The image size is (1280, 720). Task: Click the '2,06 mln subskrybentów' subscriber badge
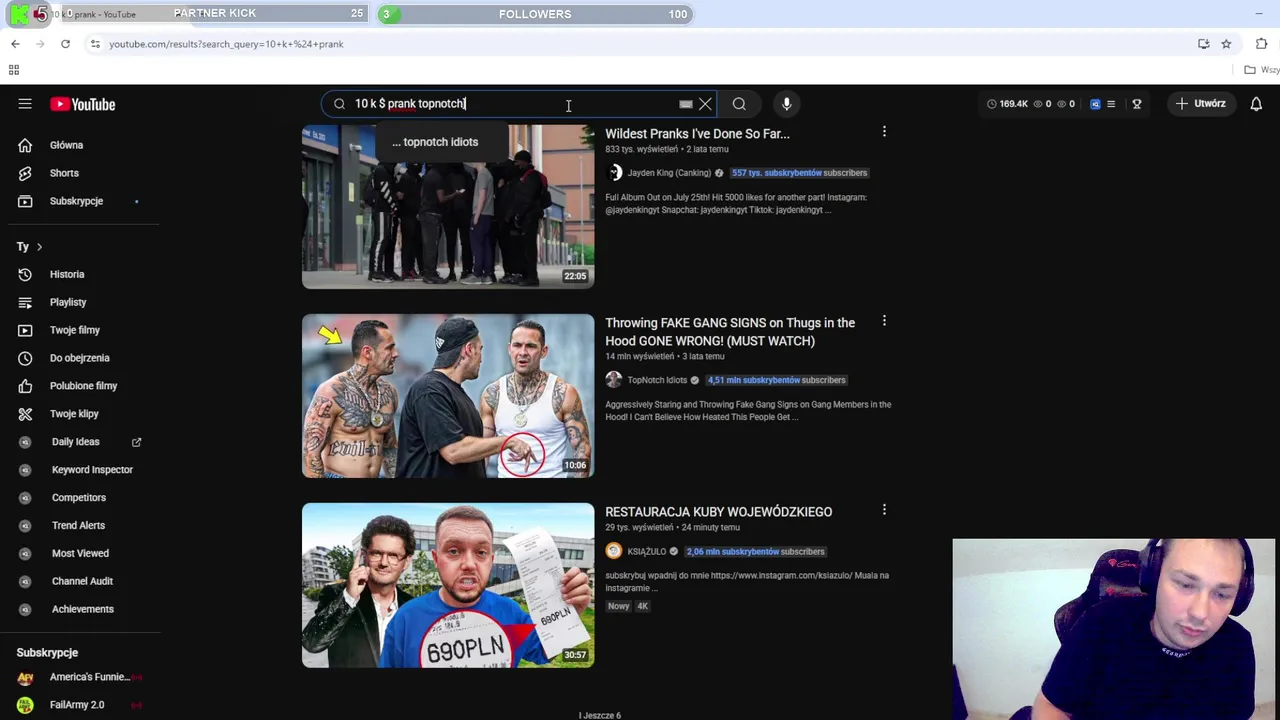[755, 552]
